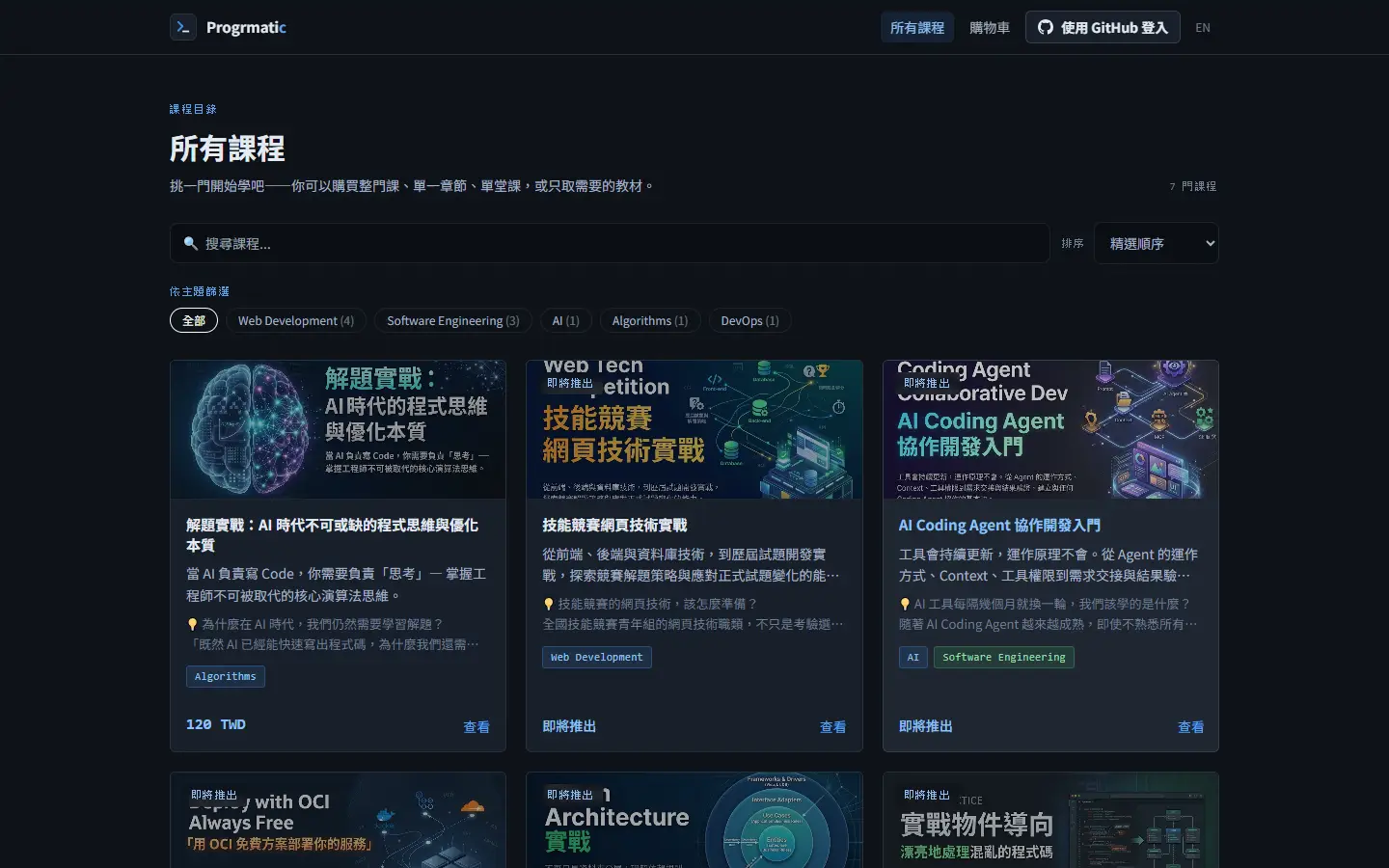Viewport: 1389px width, 868px height.
Task: Open the 技能競賽網頁技術實戰 course thumbnail
Action: [x=694, y=429]
